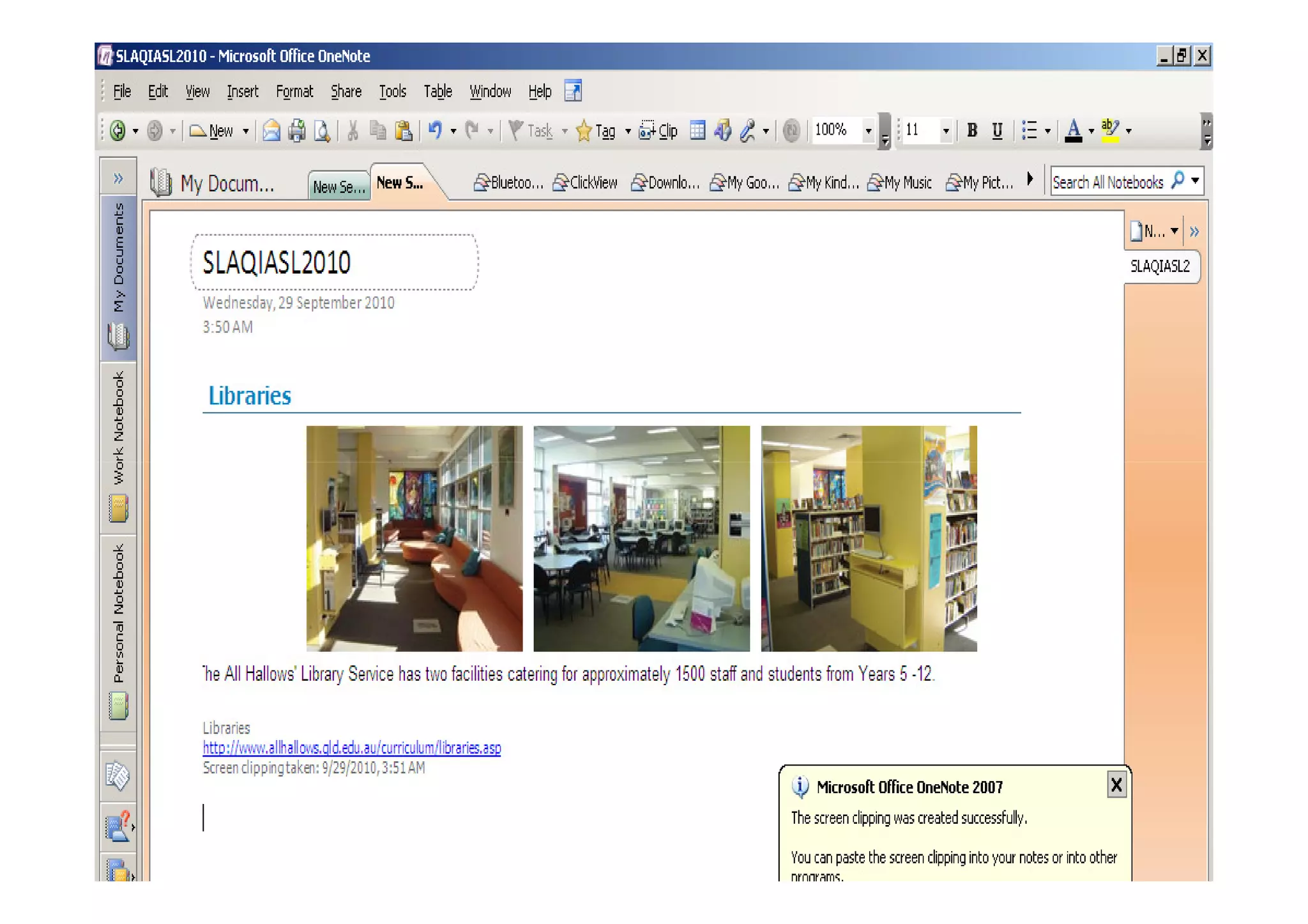This screenshot has height=924, width=1308.
Task: Click the Search All Notebooks field
Action: 1108,182
